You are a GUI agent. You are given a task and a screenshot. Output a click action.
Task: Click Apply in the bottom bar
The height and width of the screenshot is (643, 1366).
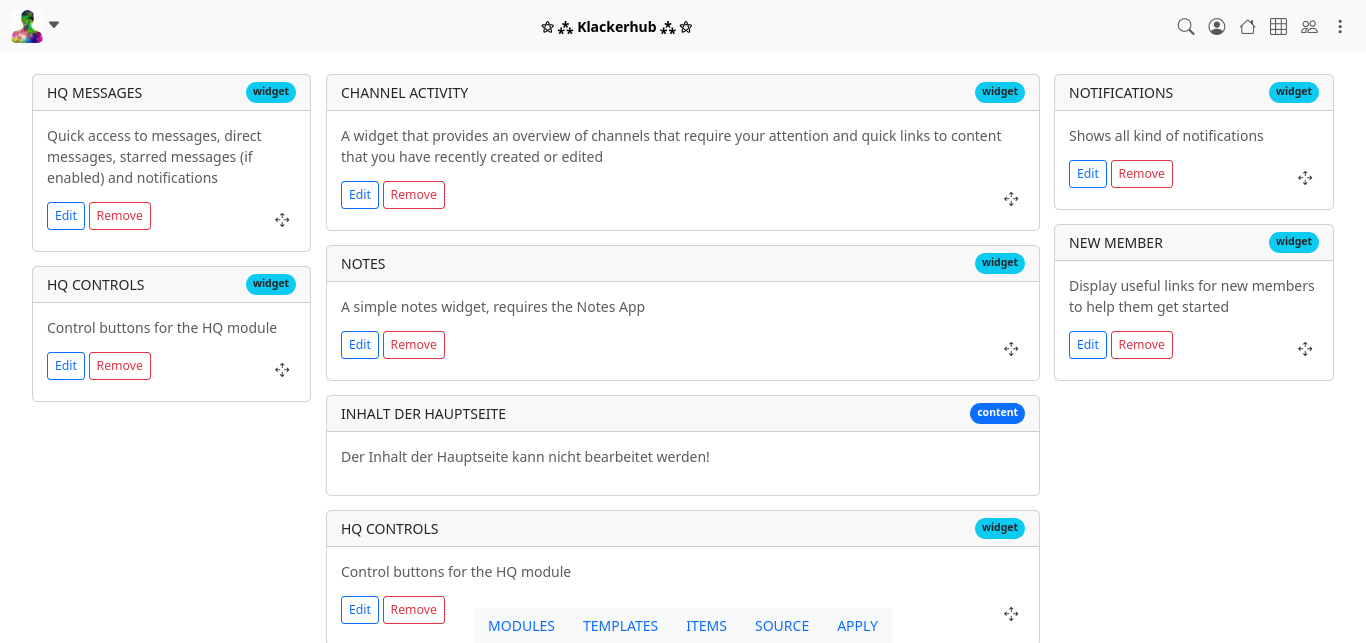coord(857,626)
